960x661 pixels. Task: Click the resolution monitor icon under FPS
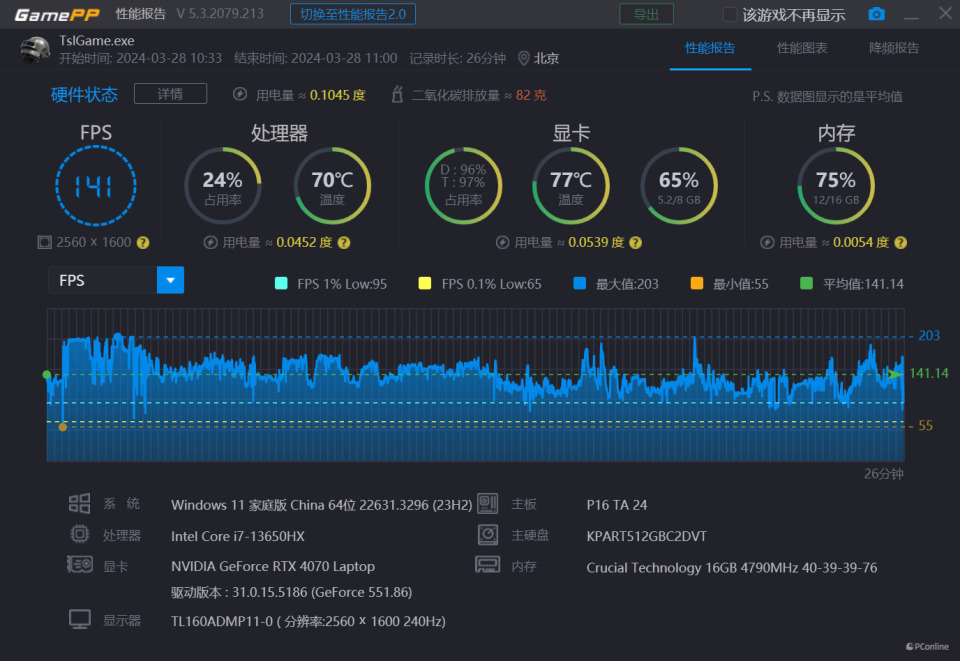[x=44, y=242]
